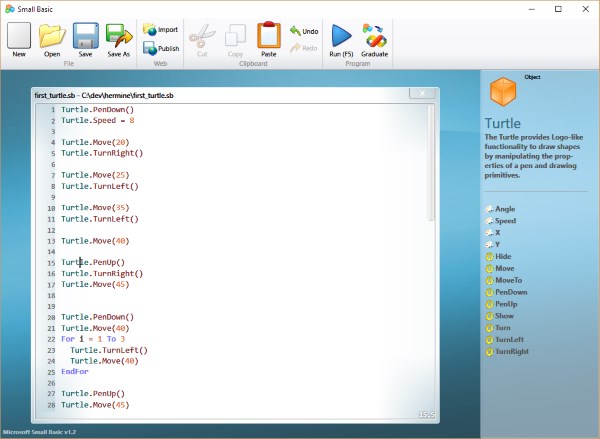The image size is (600, 439).
Task: Click the Turtle heading in help panel
Action: 502,123
